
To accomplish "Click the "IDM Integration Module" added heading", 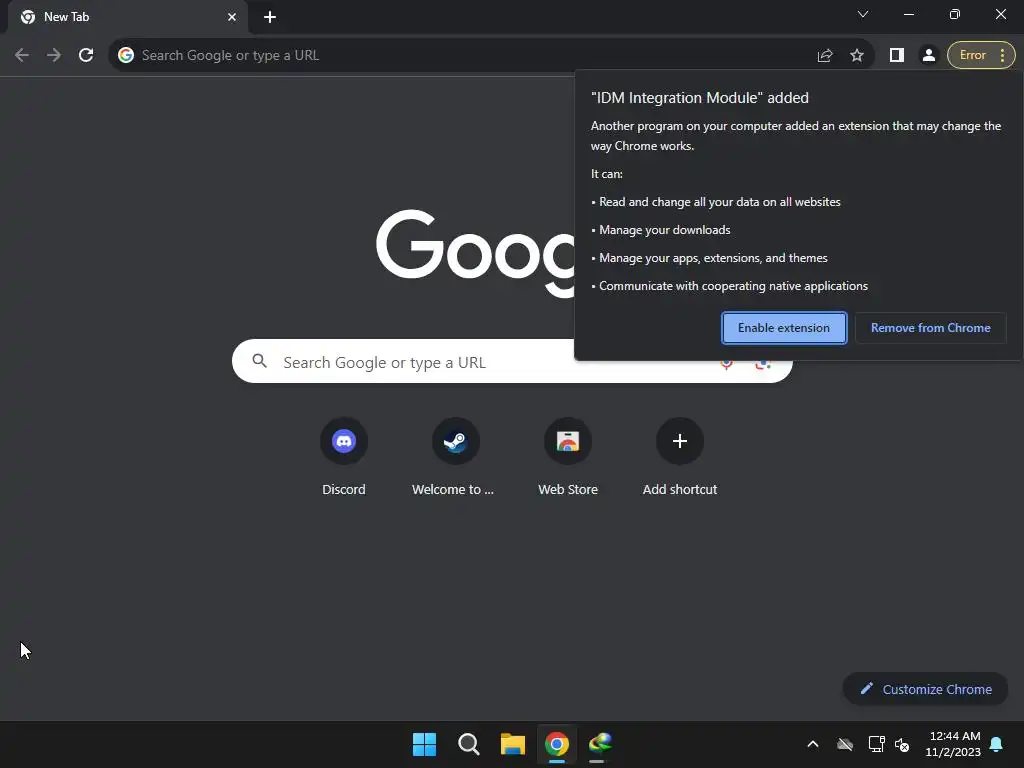I will point(699,98).
